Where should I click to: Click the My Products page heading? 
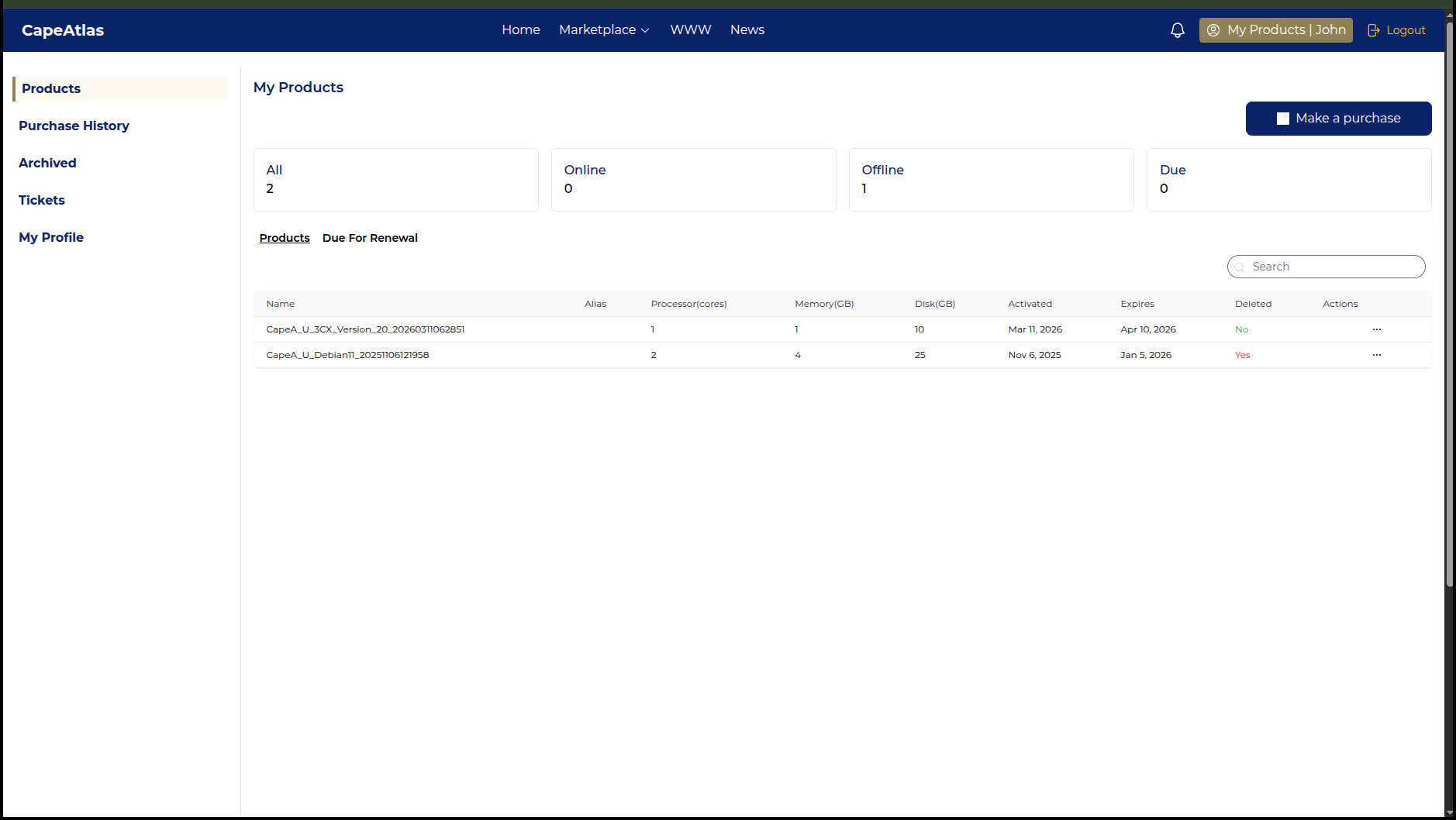(x=298, y=88)
